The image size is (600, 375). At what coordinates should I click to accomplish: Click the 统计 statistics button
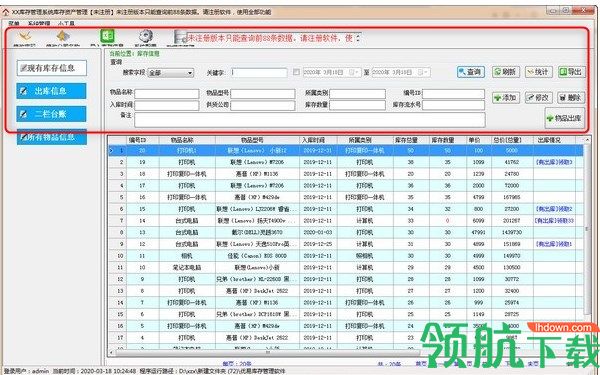pos(538,72)
